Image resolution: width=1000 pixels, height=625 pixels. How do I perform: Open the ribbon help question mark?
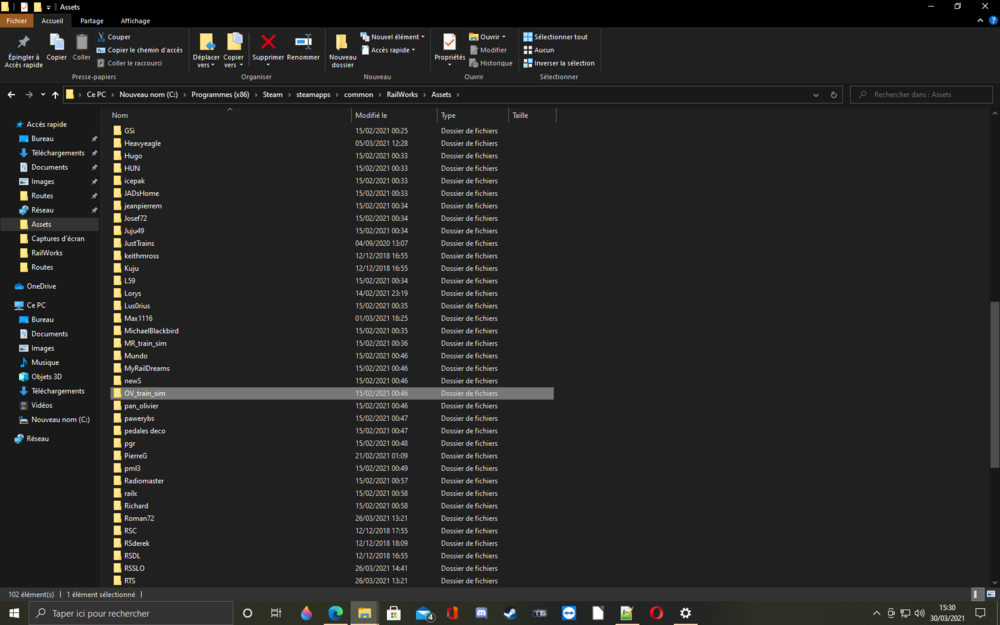click(992, 21)
